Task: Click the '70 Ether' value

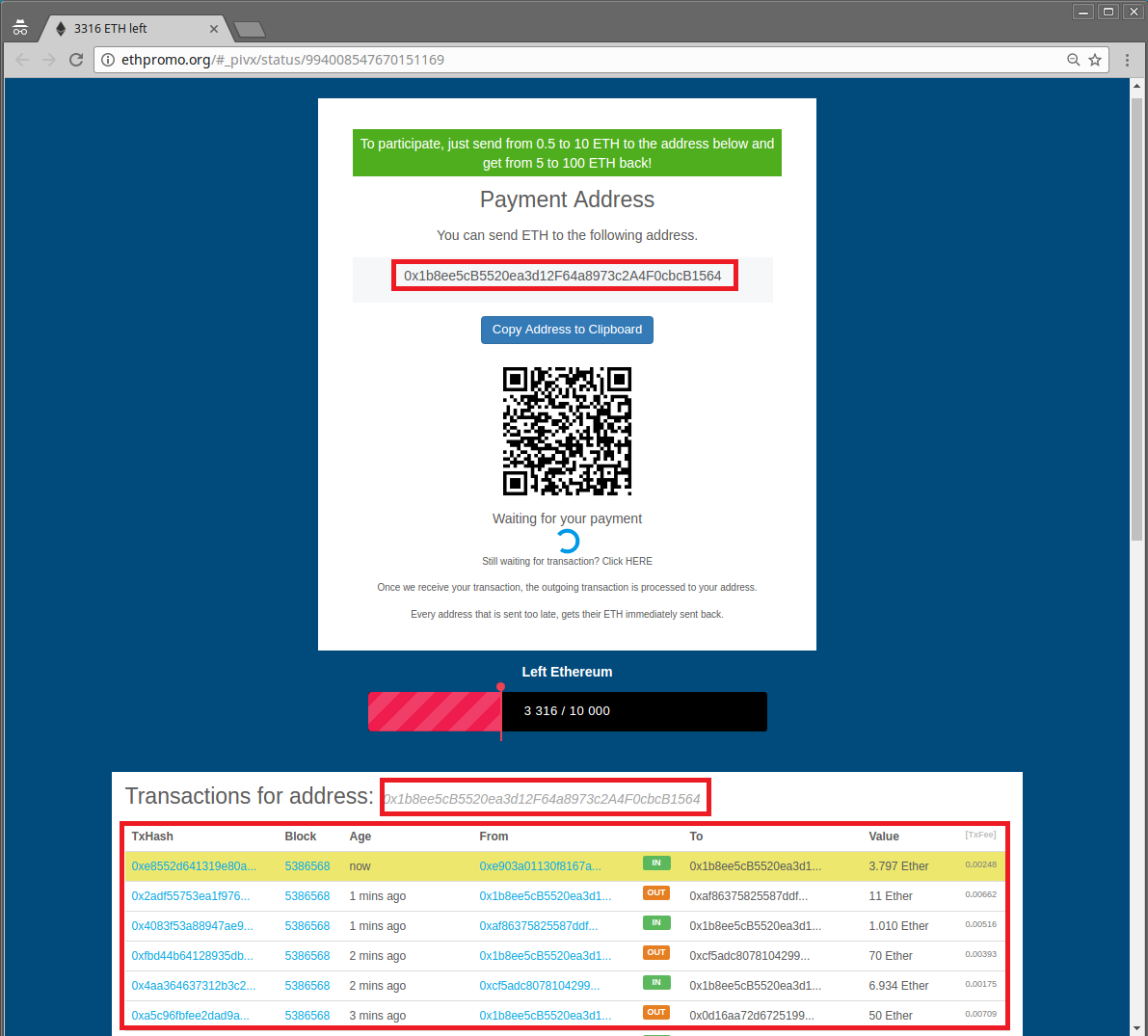Action: 891,956
